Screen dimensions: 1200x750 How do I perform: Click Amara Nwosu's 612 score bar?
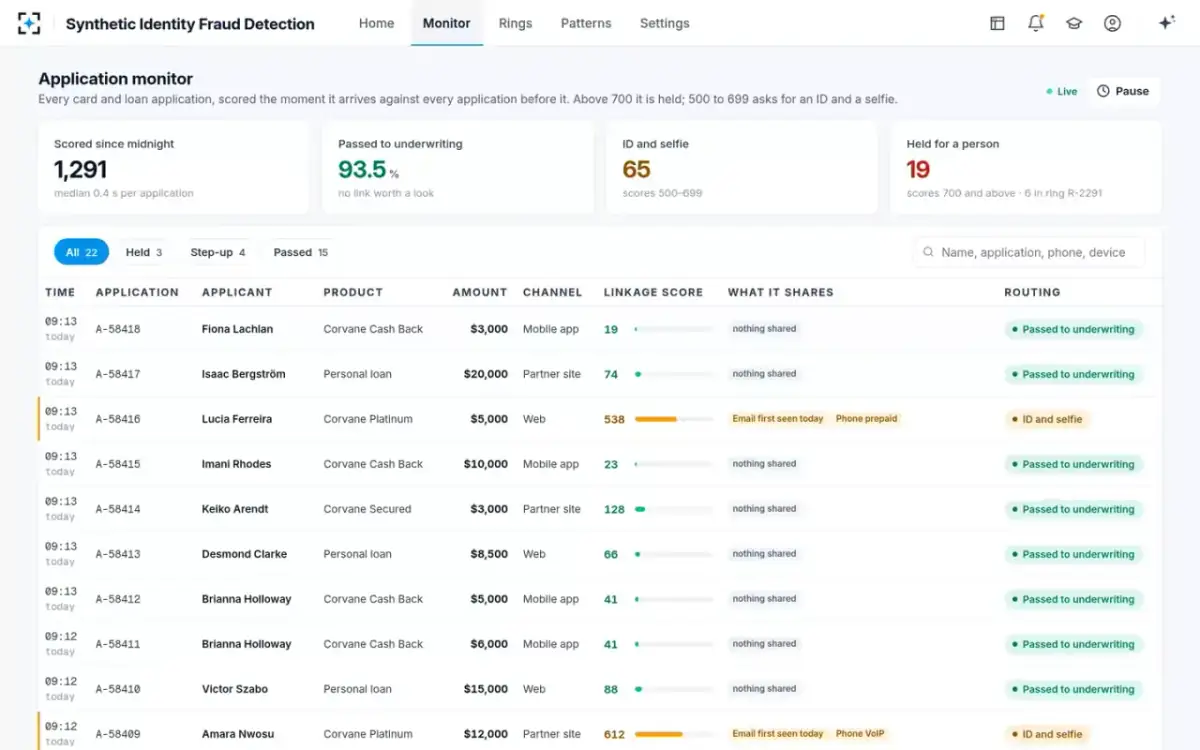click(x=674, y=734)
